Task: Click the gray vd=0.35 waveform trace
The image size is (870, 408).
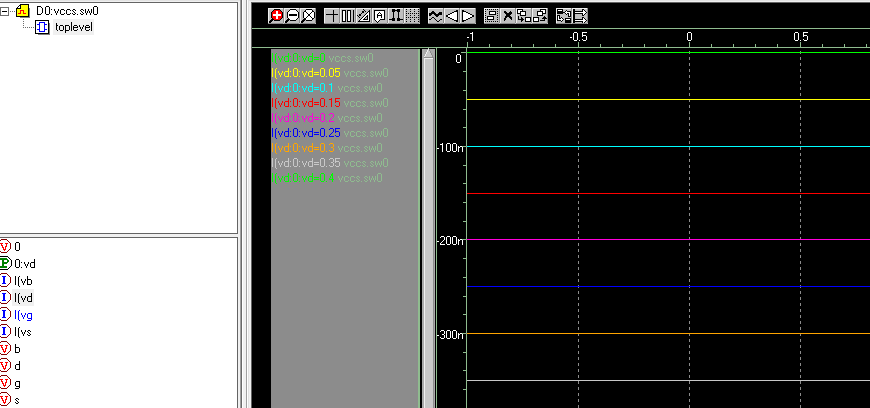Action: 668,380
